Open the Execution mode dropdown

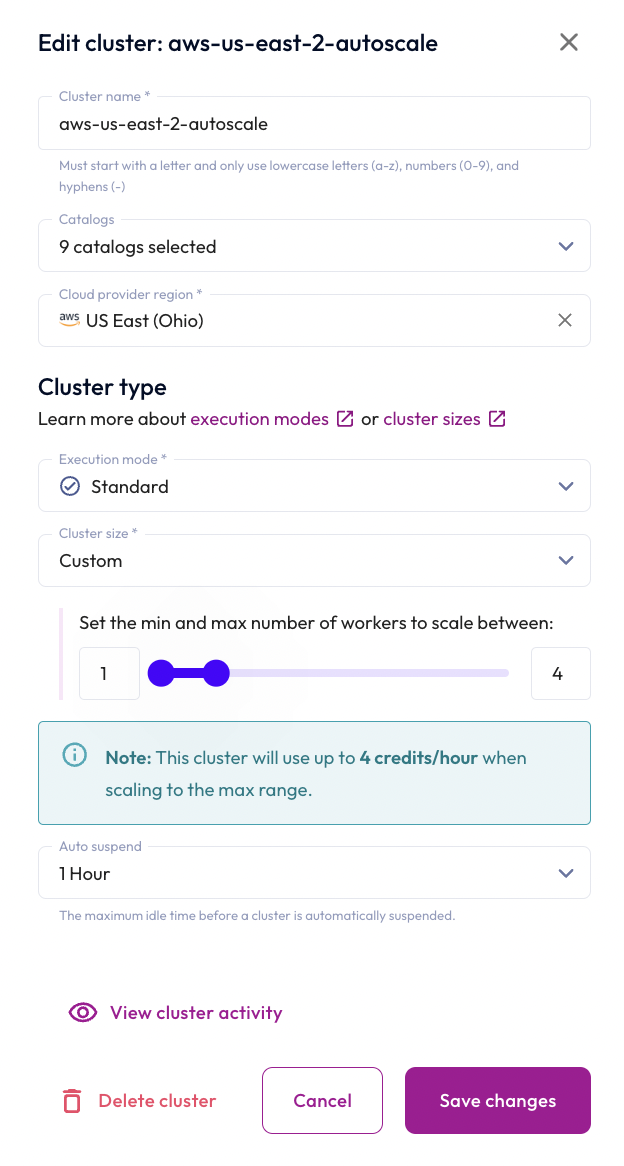(566, 487)
